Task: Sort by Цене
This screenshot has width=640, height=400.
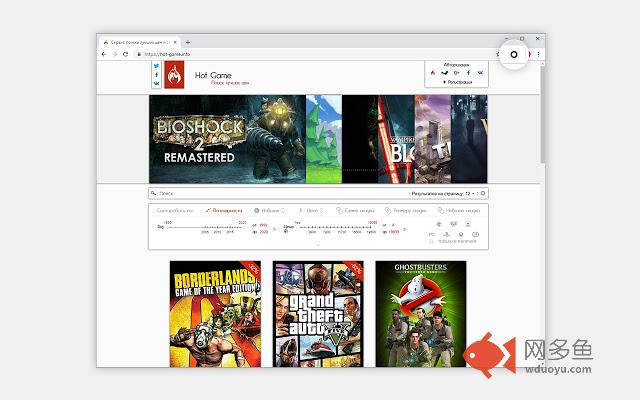Action: coord(311,211)
